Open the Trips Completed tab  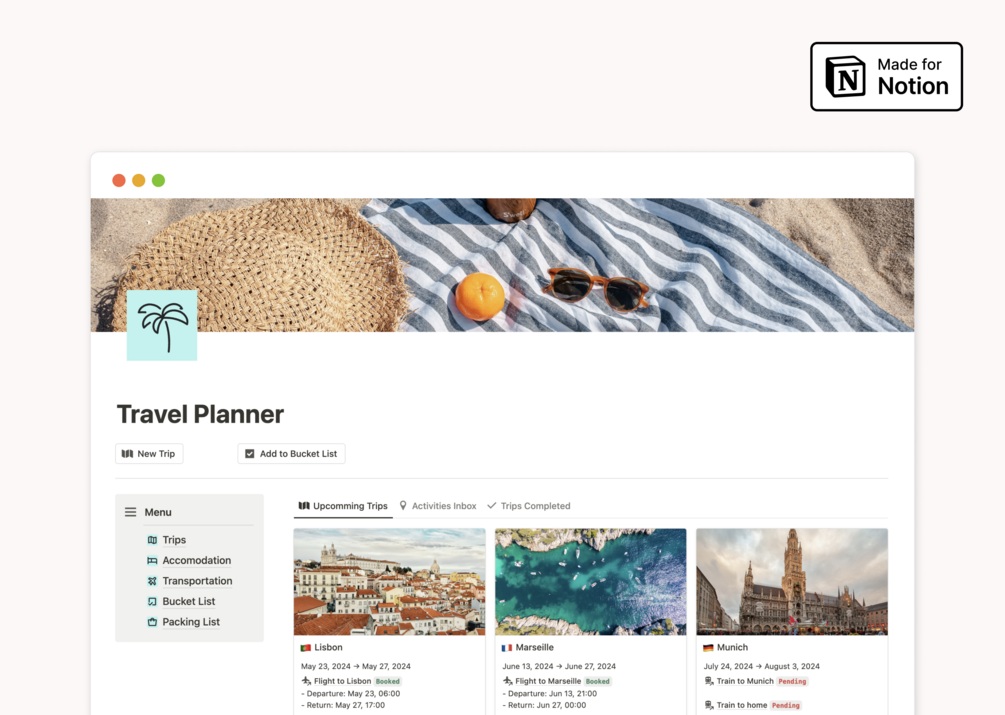[x=529, y=505]
